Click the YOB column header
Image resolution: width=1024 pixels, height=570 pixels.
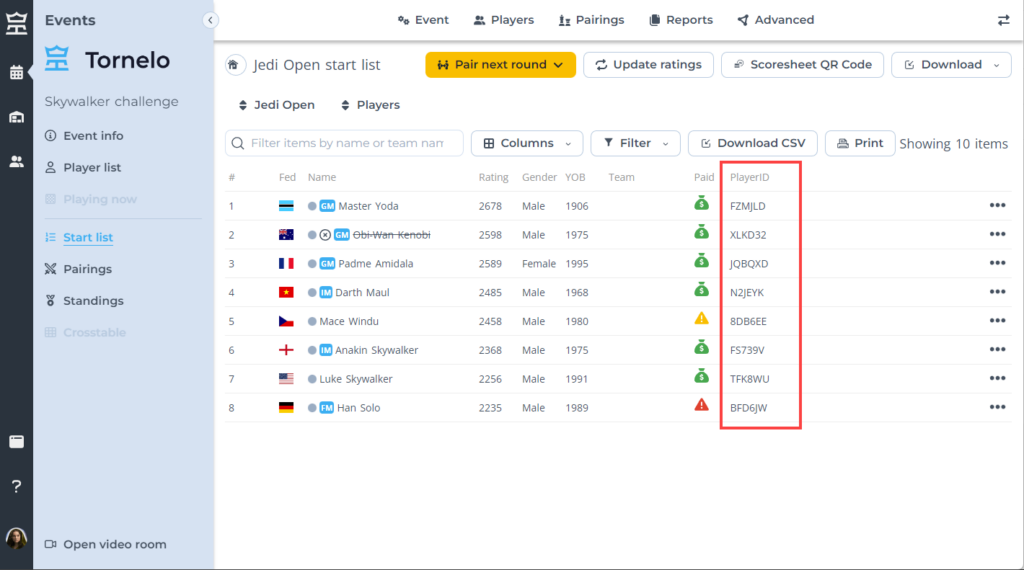click(x=575, y=178)
